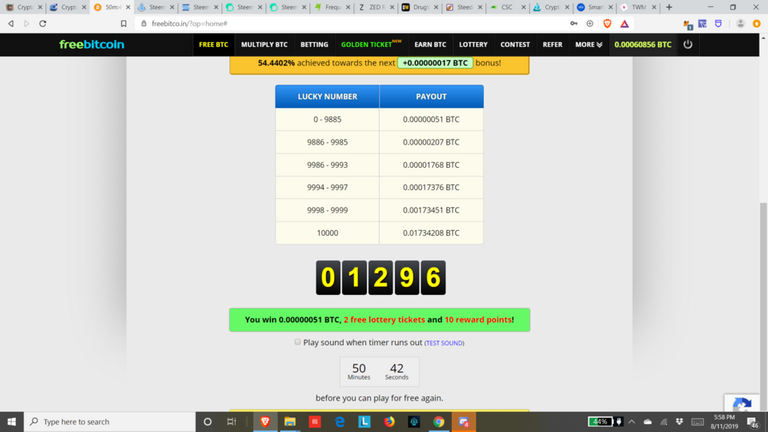This screenshot has width=768, height=432.
Task: Click the TEST SOUND link
Action: click(x=444, y=343)
